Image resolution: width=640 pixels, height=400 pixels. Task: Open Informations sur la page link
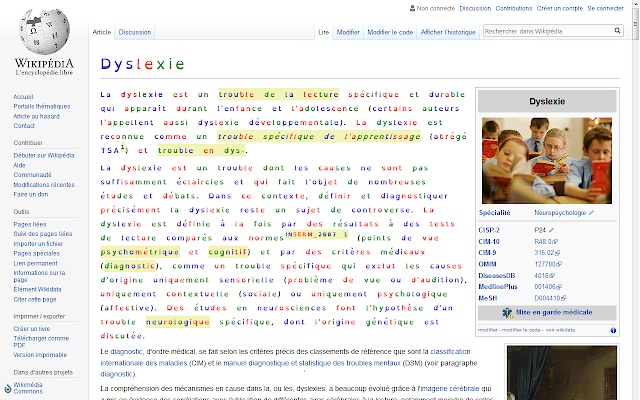39,276
